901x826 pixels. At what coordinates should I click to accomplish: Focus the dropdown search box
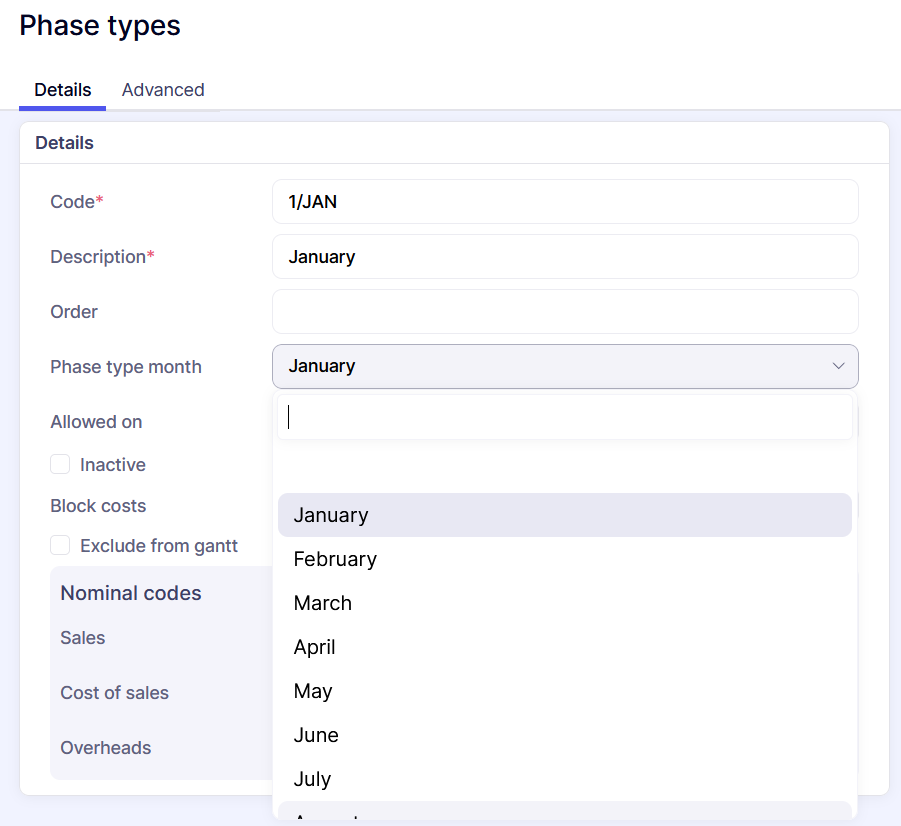[564, 417]
